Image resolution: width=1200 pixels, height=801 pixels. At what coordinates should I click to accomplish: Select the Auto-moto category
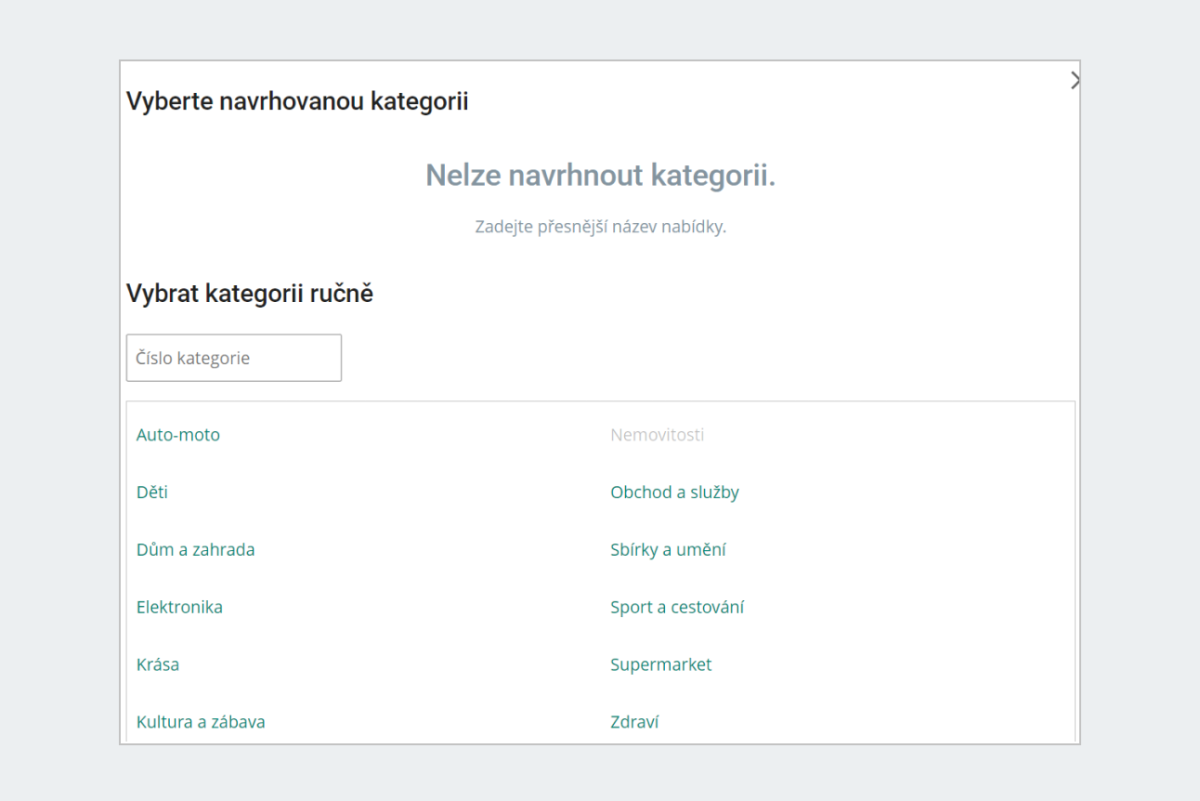(178, 435)
